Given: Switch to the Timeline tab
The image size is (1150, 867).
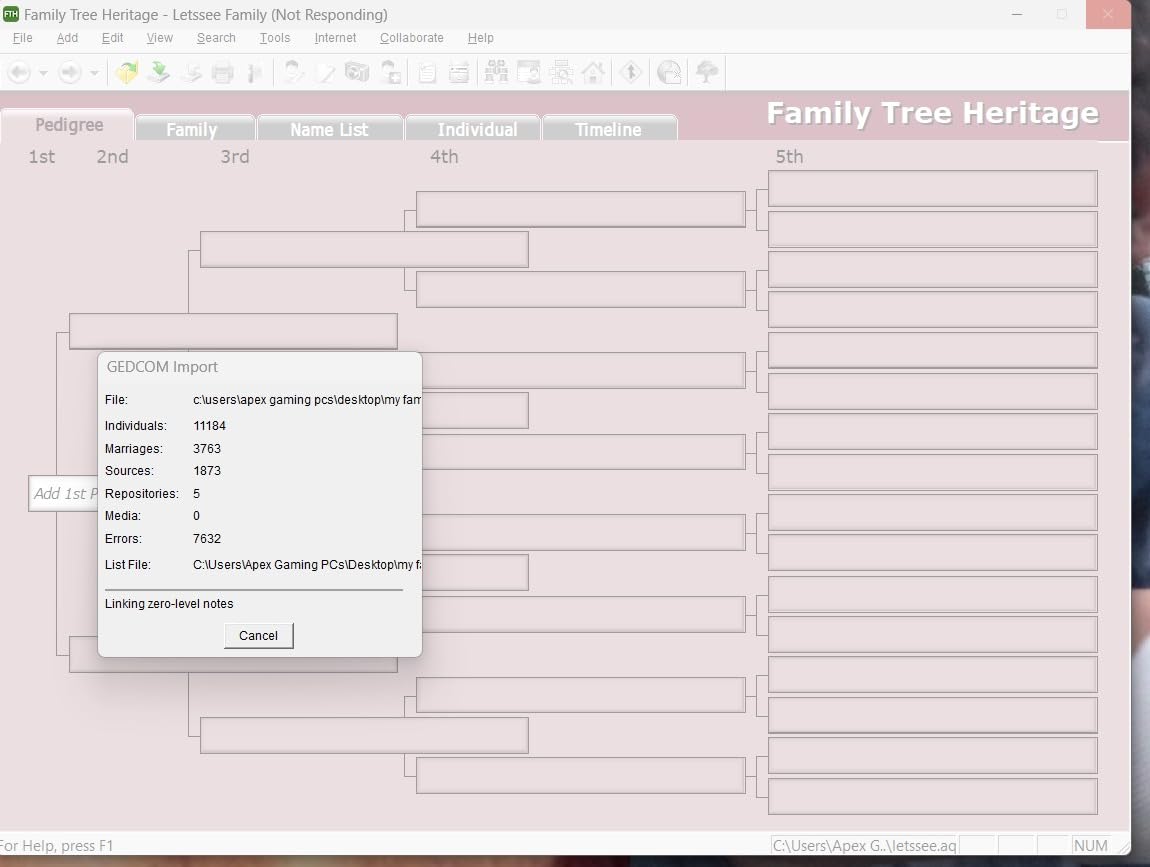Looking at the screenshot, I should 609,128.
